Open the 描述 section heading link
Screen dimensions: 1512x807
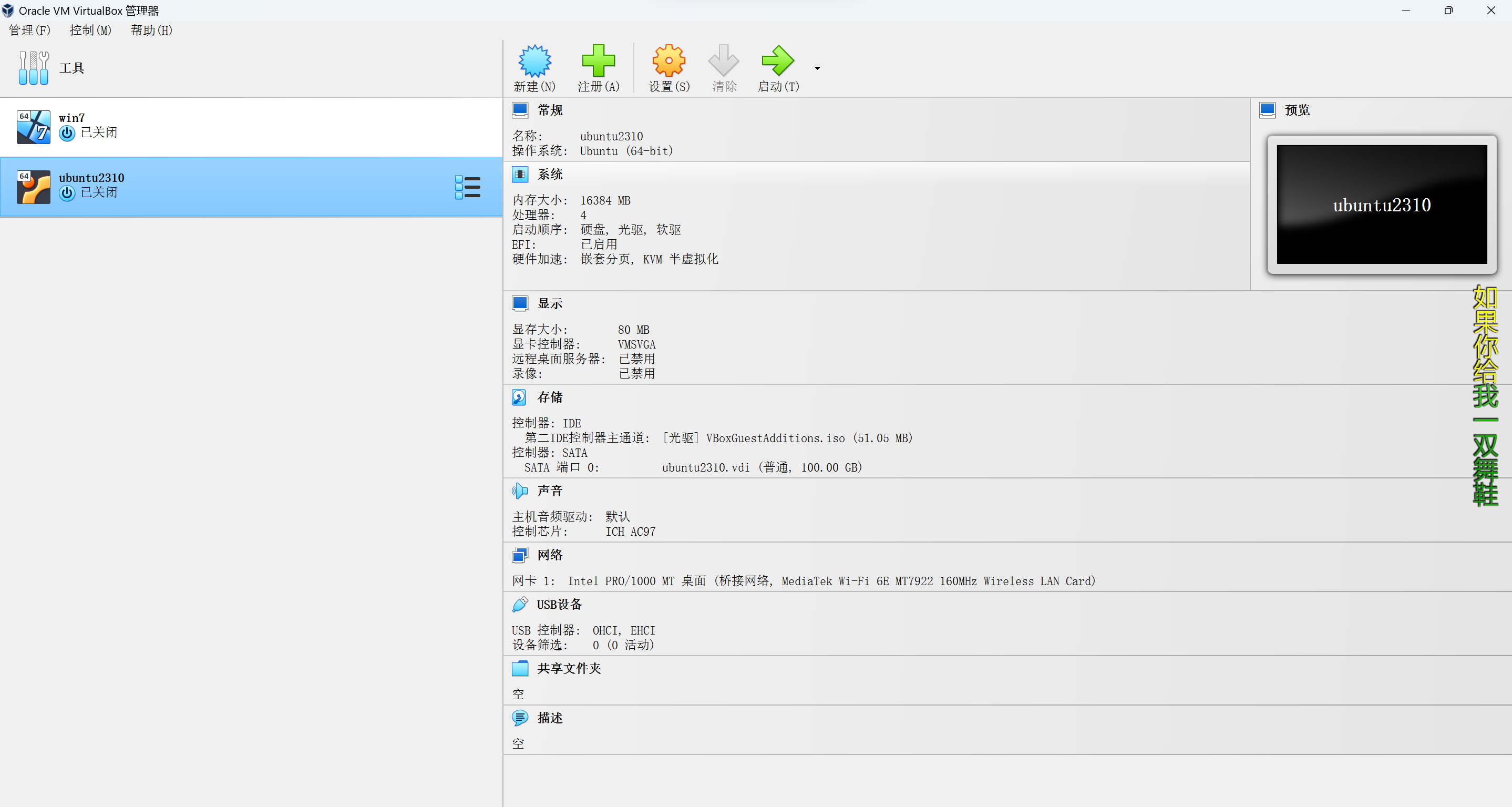pyautogui.click(x=550, y=718)
